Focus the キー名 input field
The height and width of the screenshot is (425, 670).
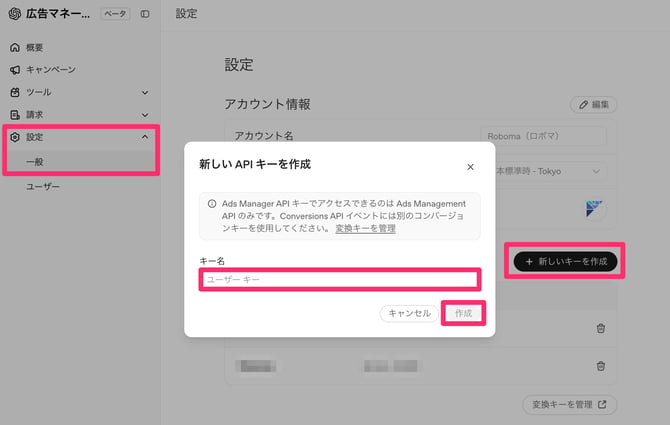[340, 279]
